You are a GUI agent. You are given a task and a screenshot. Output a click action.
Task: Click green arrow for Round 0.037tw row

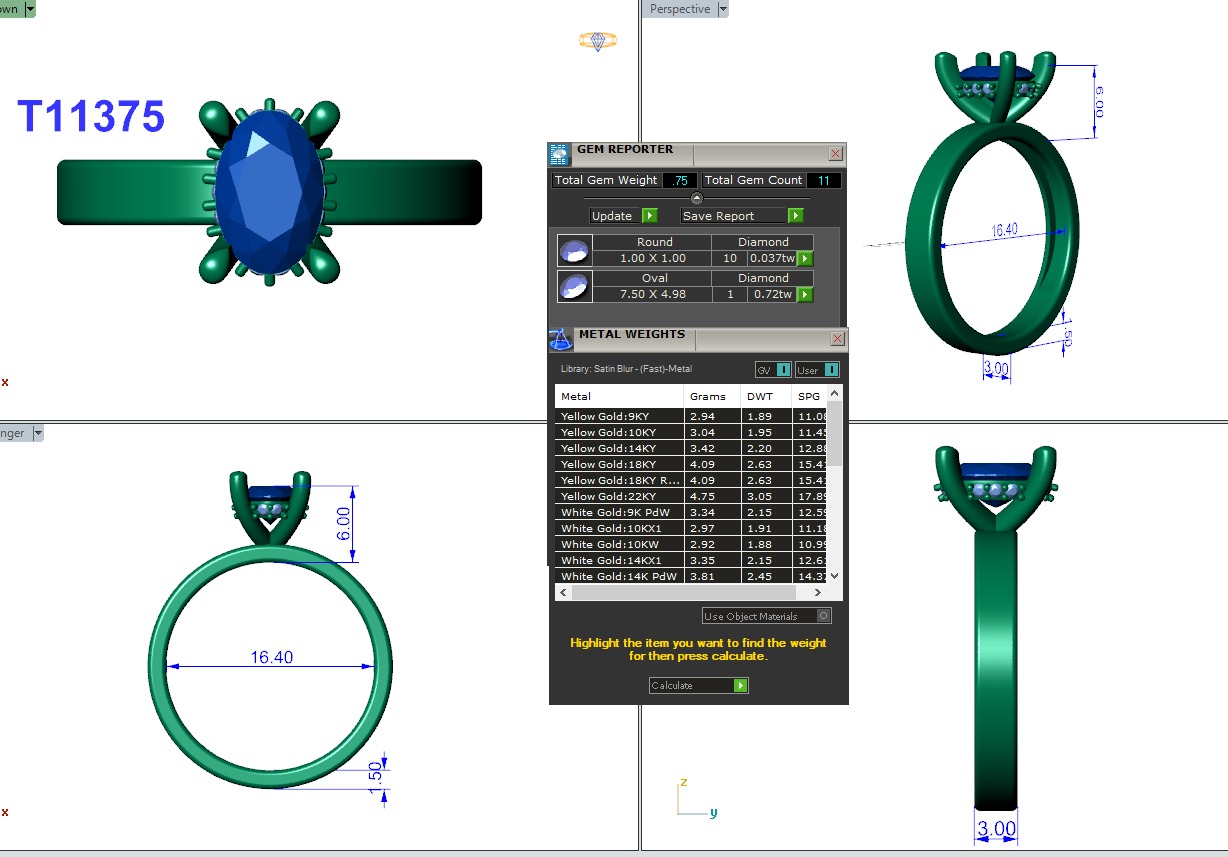tap(804, 259)
